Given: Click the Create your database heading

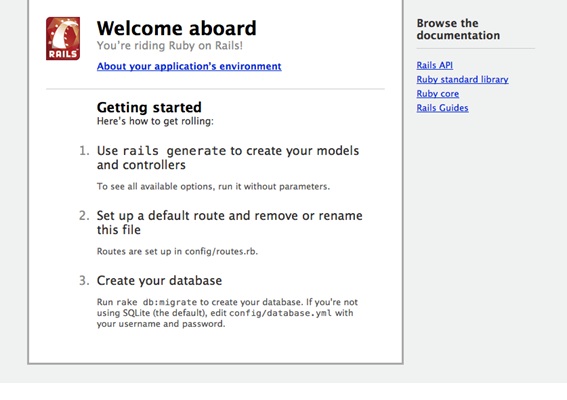Looking at the screenshot, I should [x=159, y=281].
